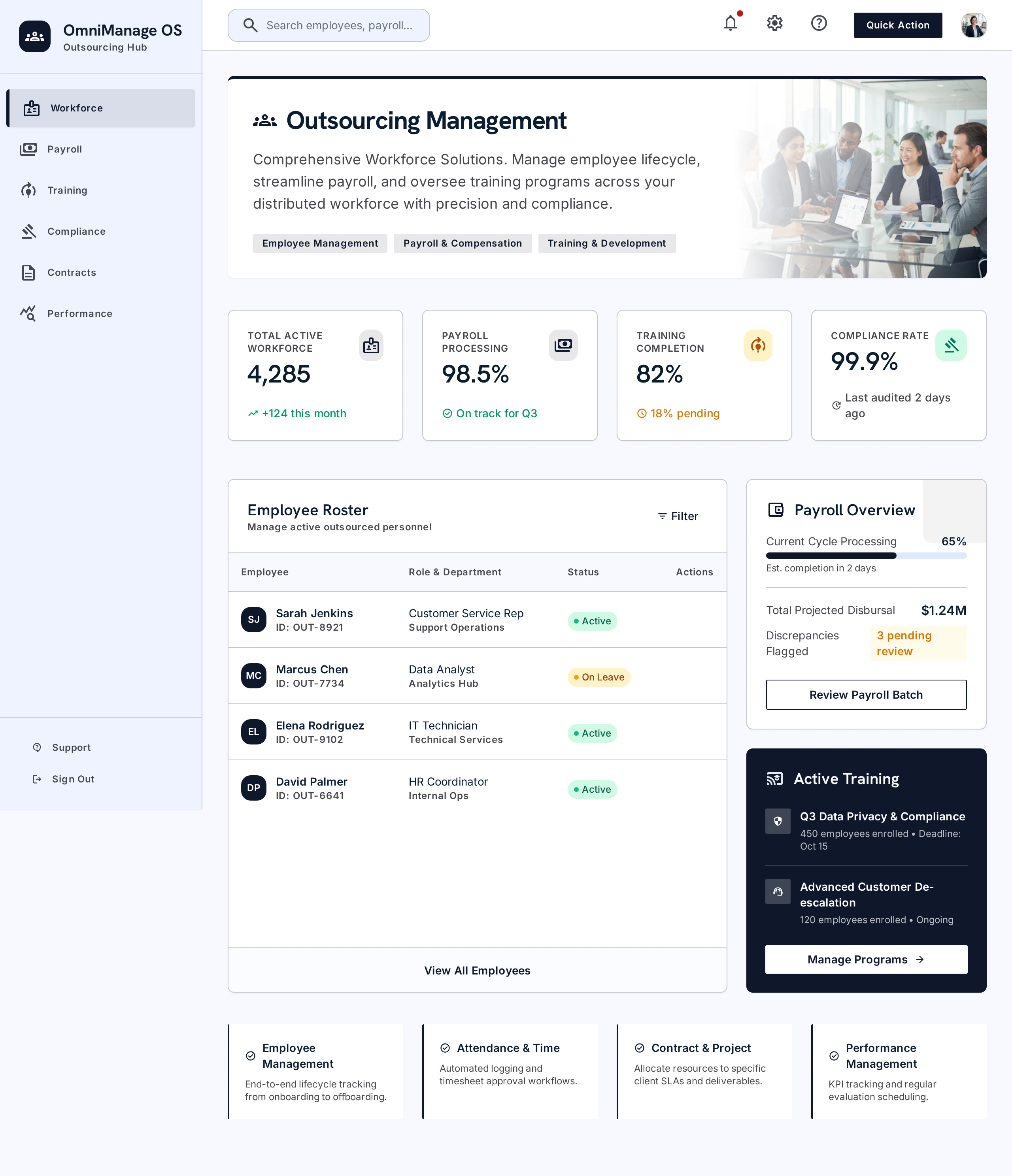This screenshot has height=1176, width=1012.
Task: Click Review Payroll Batch button
Action: (x=866, y=695)
